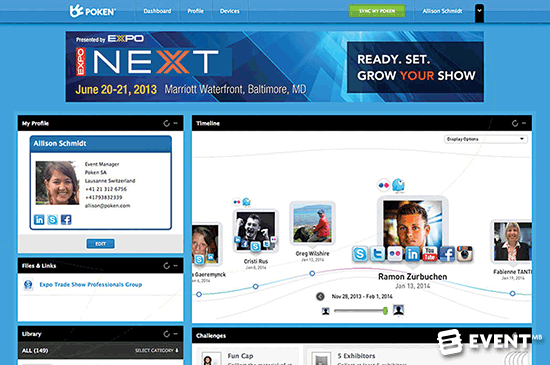
Task: Click the Greg Wilshire name label
Action: 312,253
